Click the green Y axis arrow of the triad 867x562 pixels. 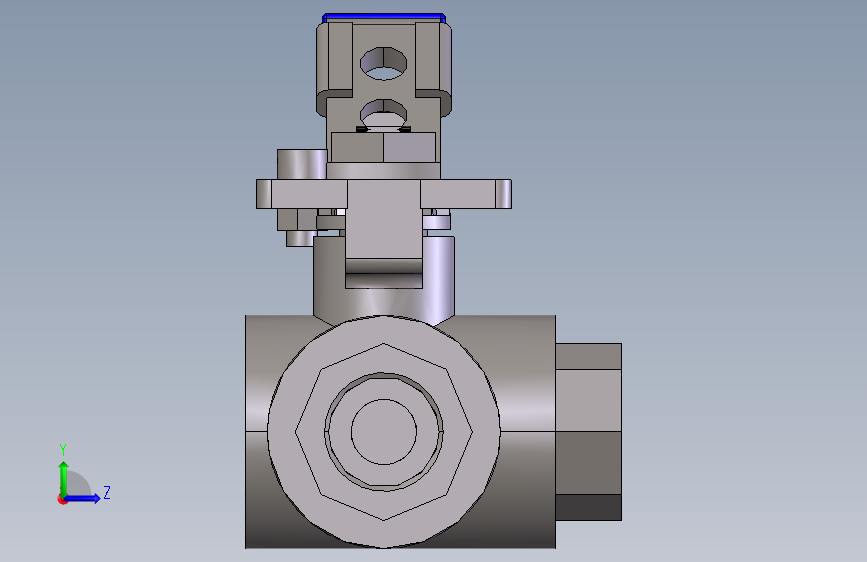click(63, 478)
